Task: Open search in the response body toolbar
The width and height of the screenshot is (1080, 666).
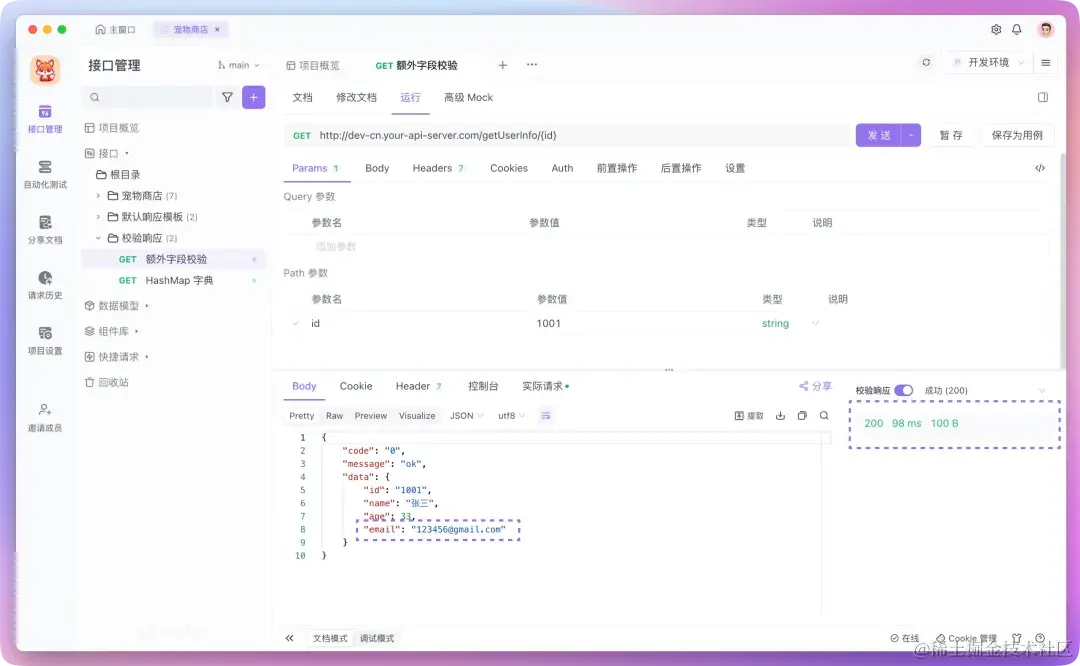Action: (826, 415)
